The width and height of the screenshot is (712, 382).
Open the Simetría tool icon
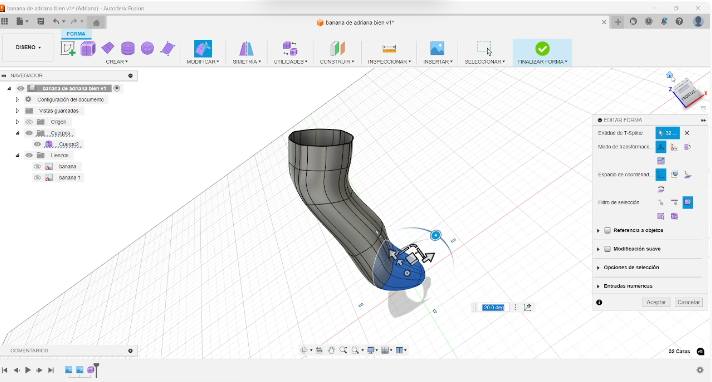[247, 48]
